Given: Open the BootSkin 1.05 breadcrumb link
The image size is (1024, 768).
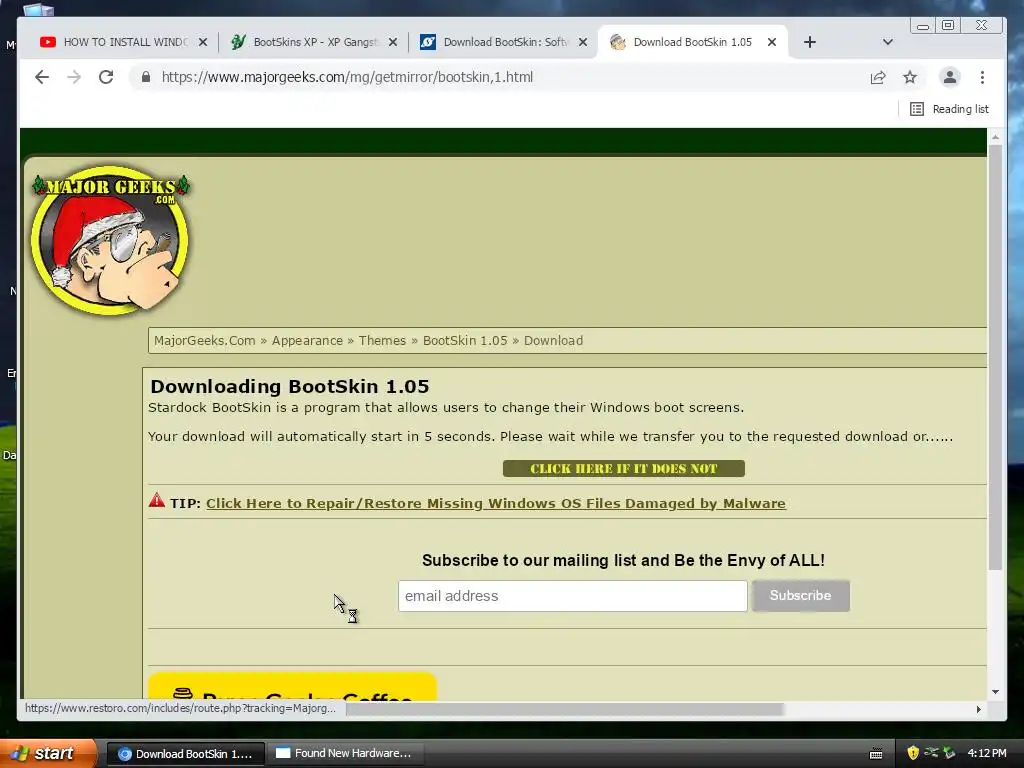Looking at the screenshot, I should [465, 340].
